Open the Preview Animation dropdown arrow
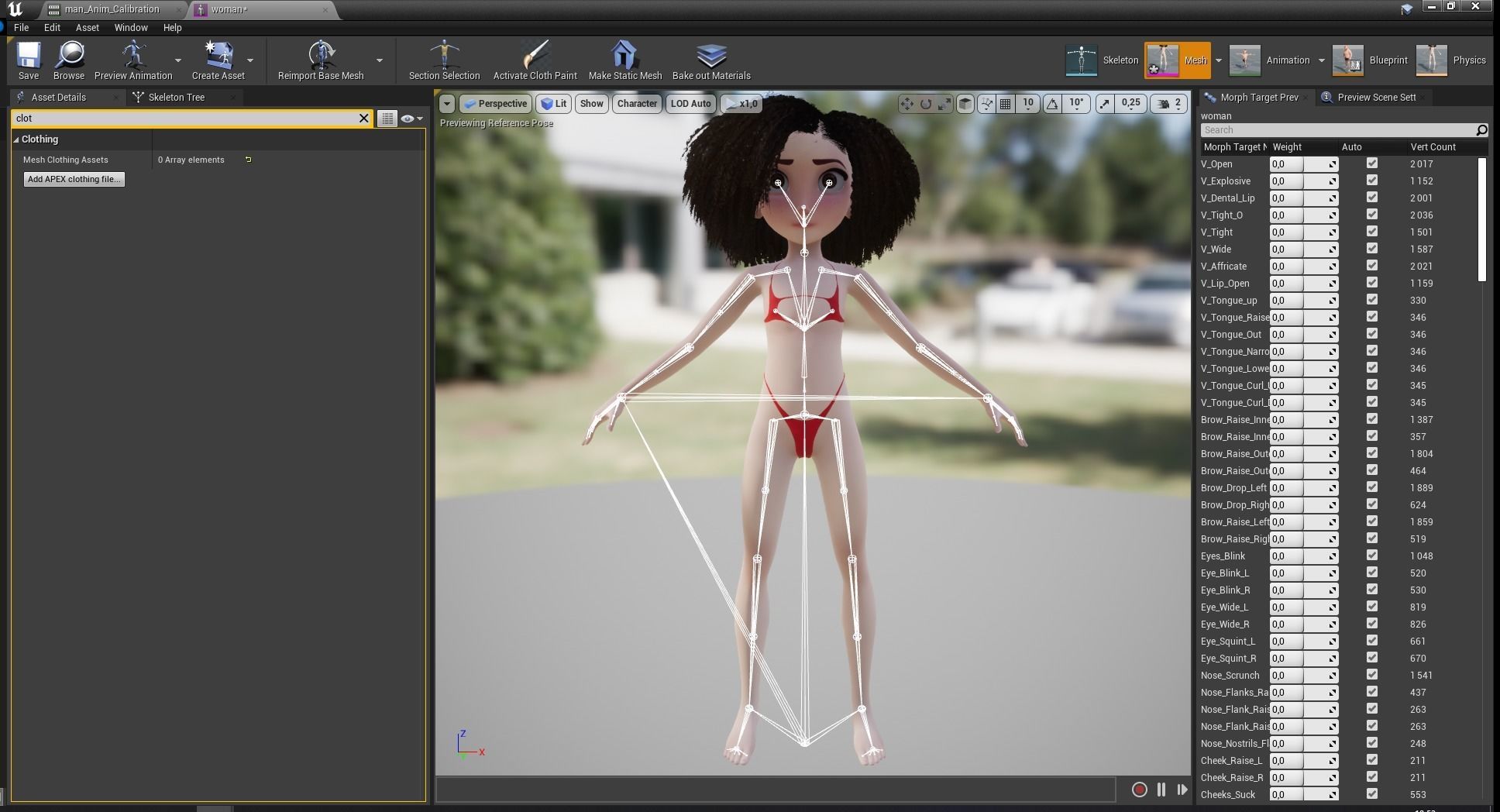This screenshot has width=1500, height=812. [x=178, y=60]
